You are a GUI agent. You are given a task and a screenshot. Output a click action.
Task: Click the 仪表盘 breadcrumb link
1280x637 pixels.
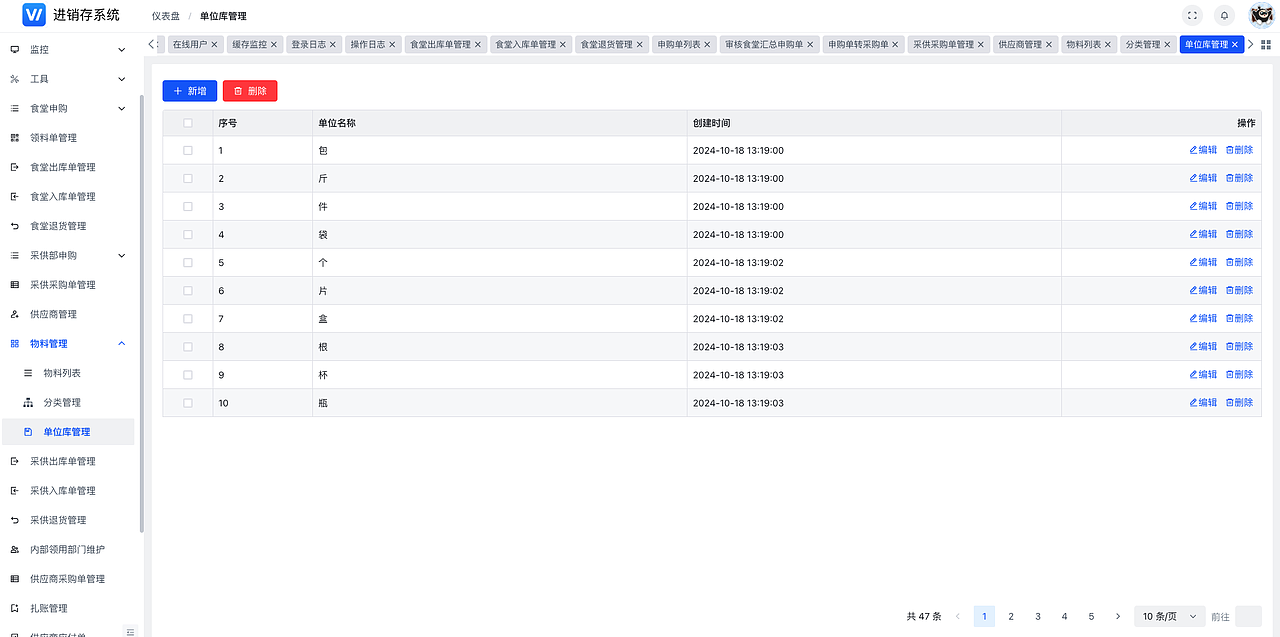pos(166,16)
